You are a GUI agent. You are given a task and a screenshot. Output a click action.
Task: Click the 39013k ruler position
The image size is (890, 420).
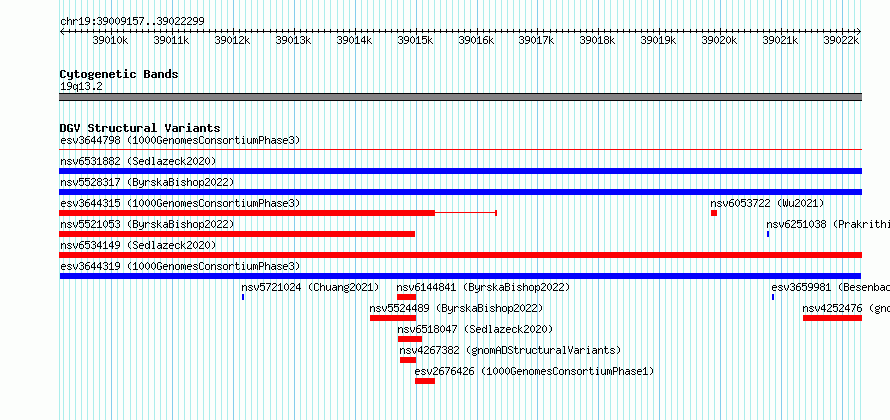[293, 40]
